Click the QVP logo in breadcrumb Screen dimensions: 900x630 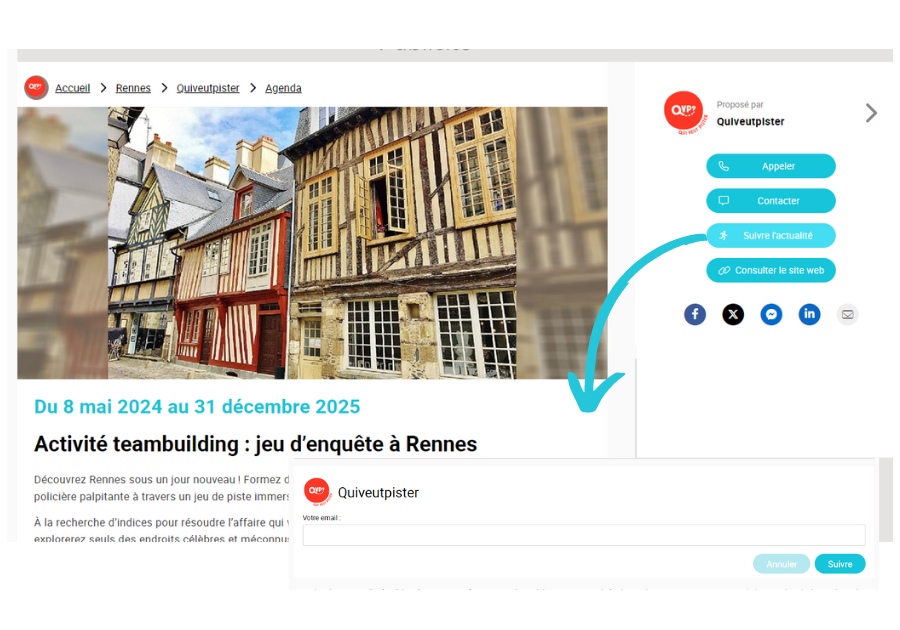click(36, 88)
